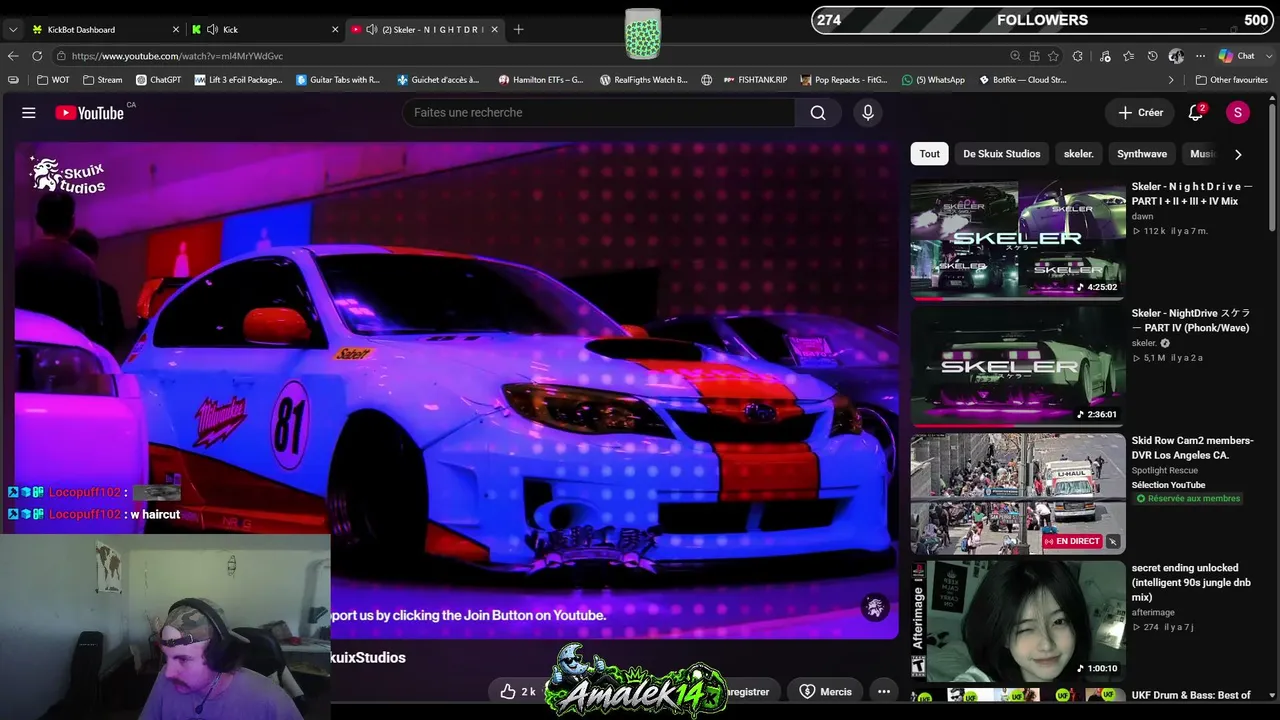1280x720 pixels.
Task: Open the Stream bookmarks folder
Action: [x=102, y=80]
